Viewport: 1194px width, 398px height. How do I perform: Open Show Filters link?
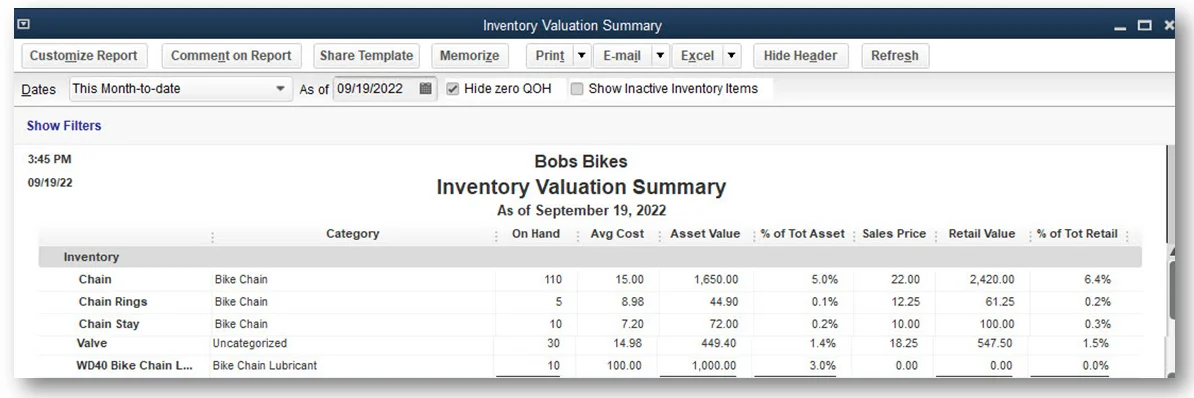pos(64,126)
